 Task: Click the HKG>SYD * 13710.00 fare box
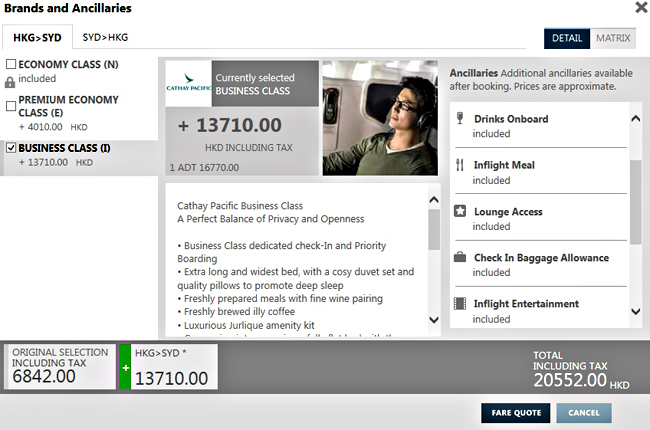(x=174, y=367)
